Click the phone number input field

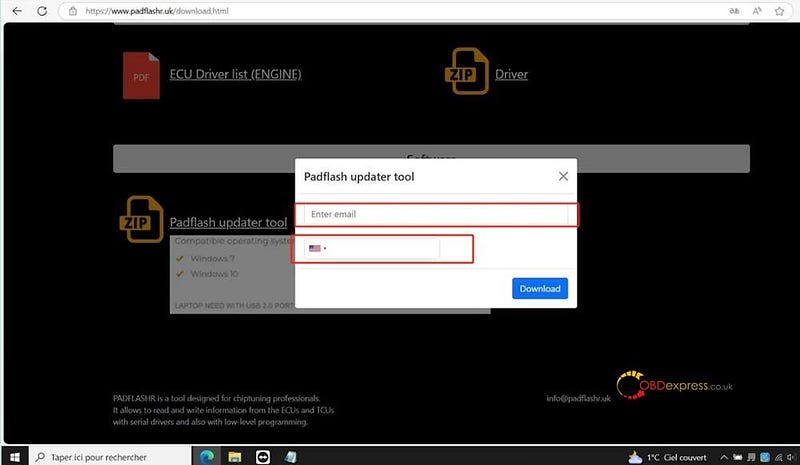371,249
